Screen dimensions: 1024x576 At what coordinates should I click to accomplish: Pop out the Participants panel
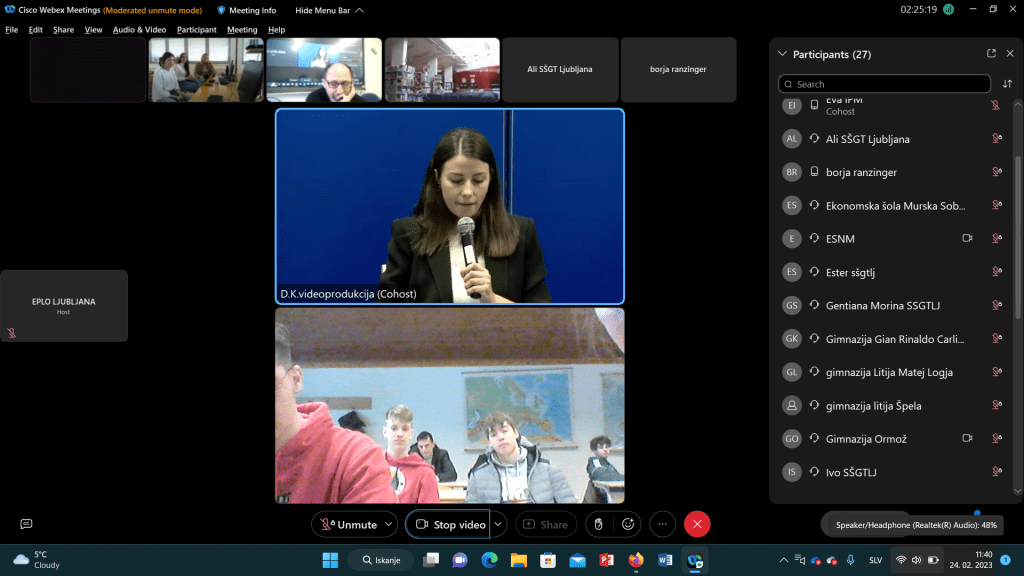(991, 54)
